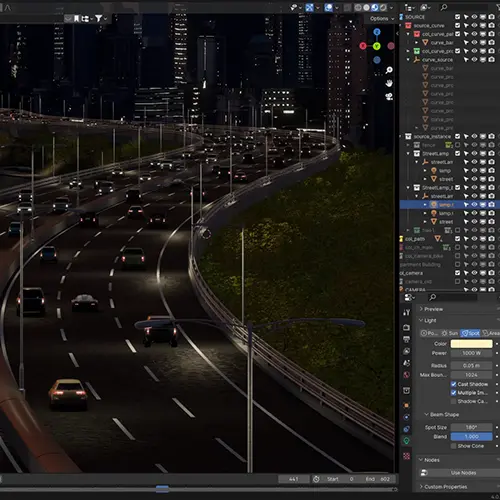Select the pan hand tool in viewport

point(389,83)
